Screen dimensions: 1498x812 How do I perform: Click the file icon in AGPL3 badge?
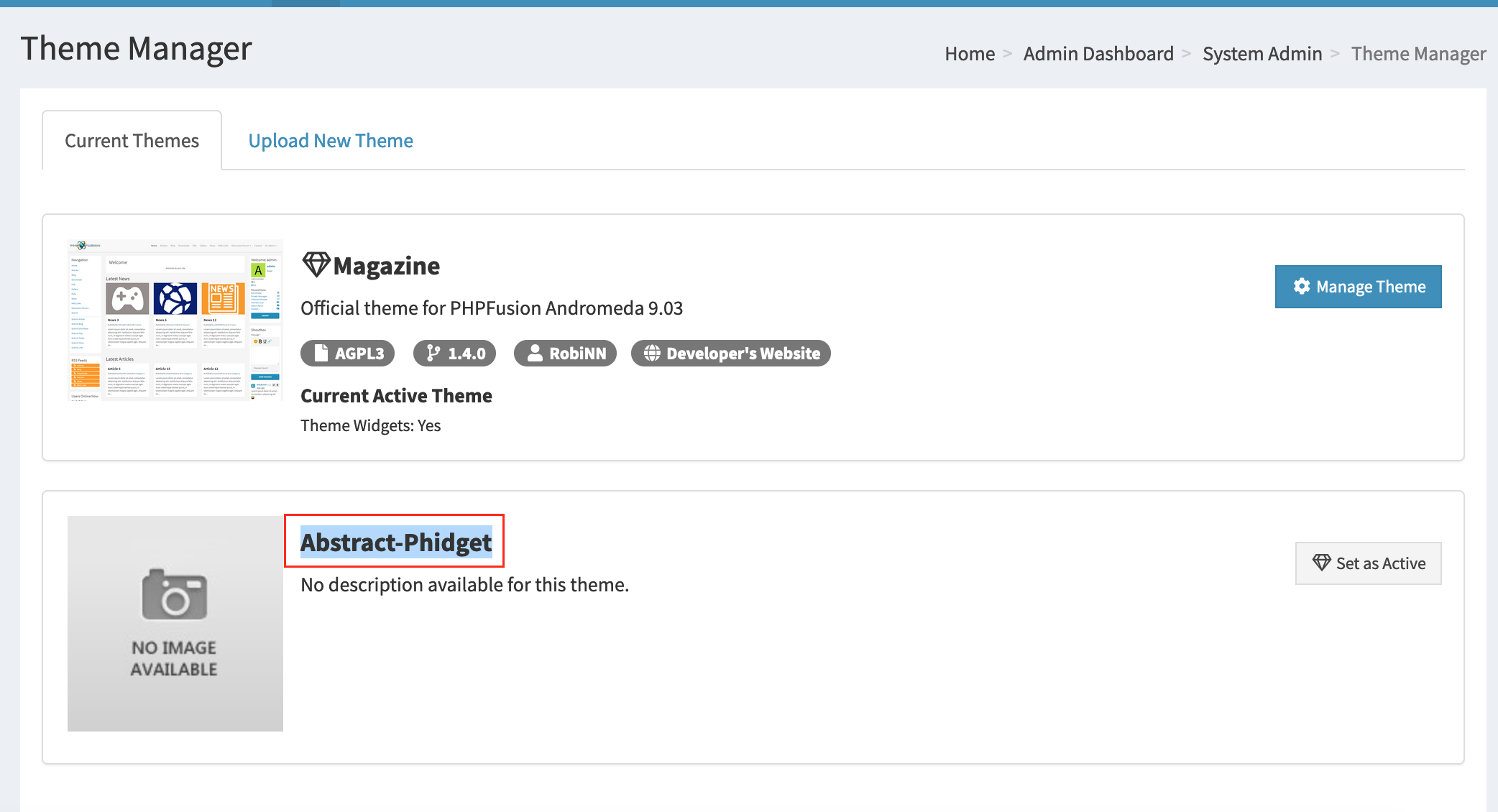pos(321,353)
